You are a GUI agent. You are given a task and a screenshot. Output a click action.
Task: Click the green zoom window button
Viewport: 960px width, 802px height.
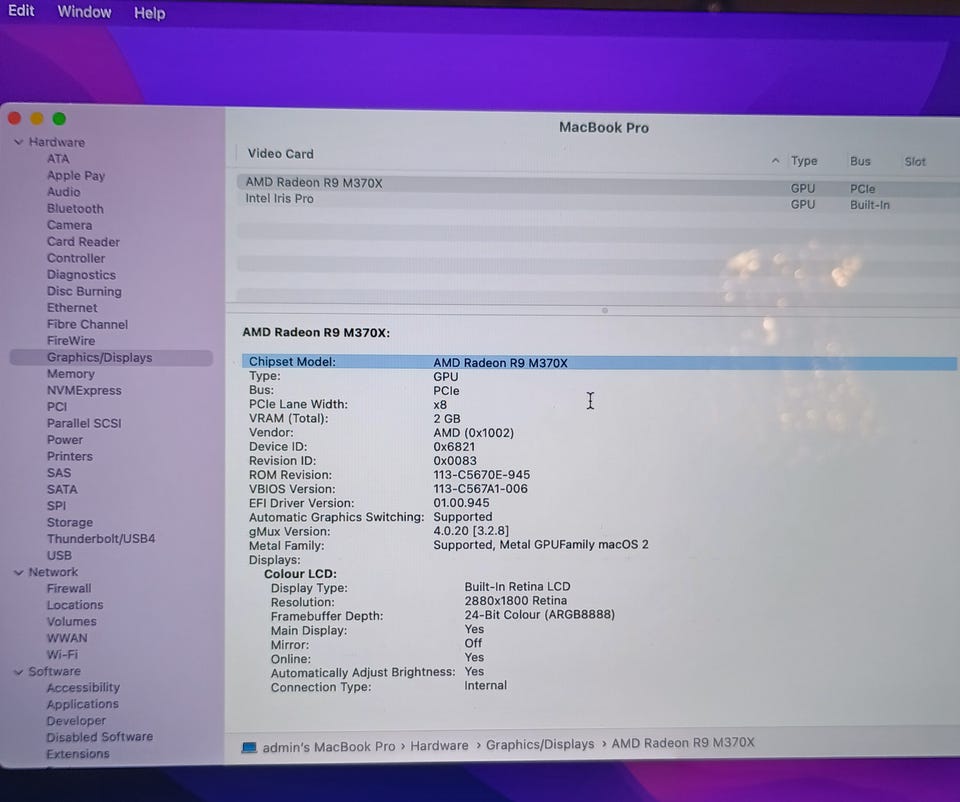coord(59,118)
